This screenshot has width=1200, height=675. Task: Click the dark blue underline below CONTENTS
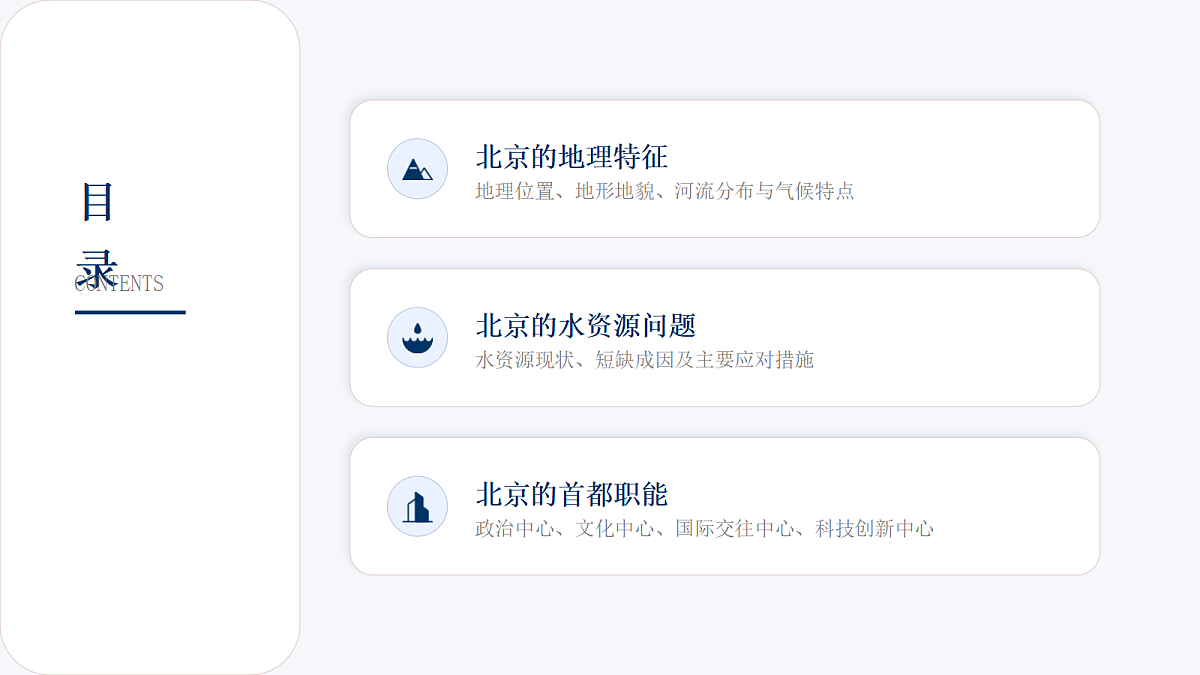(x=130, y=312)
